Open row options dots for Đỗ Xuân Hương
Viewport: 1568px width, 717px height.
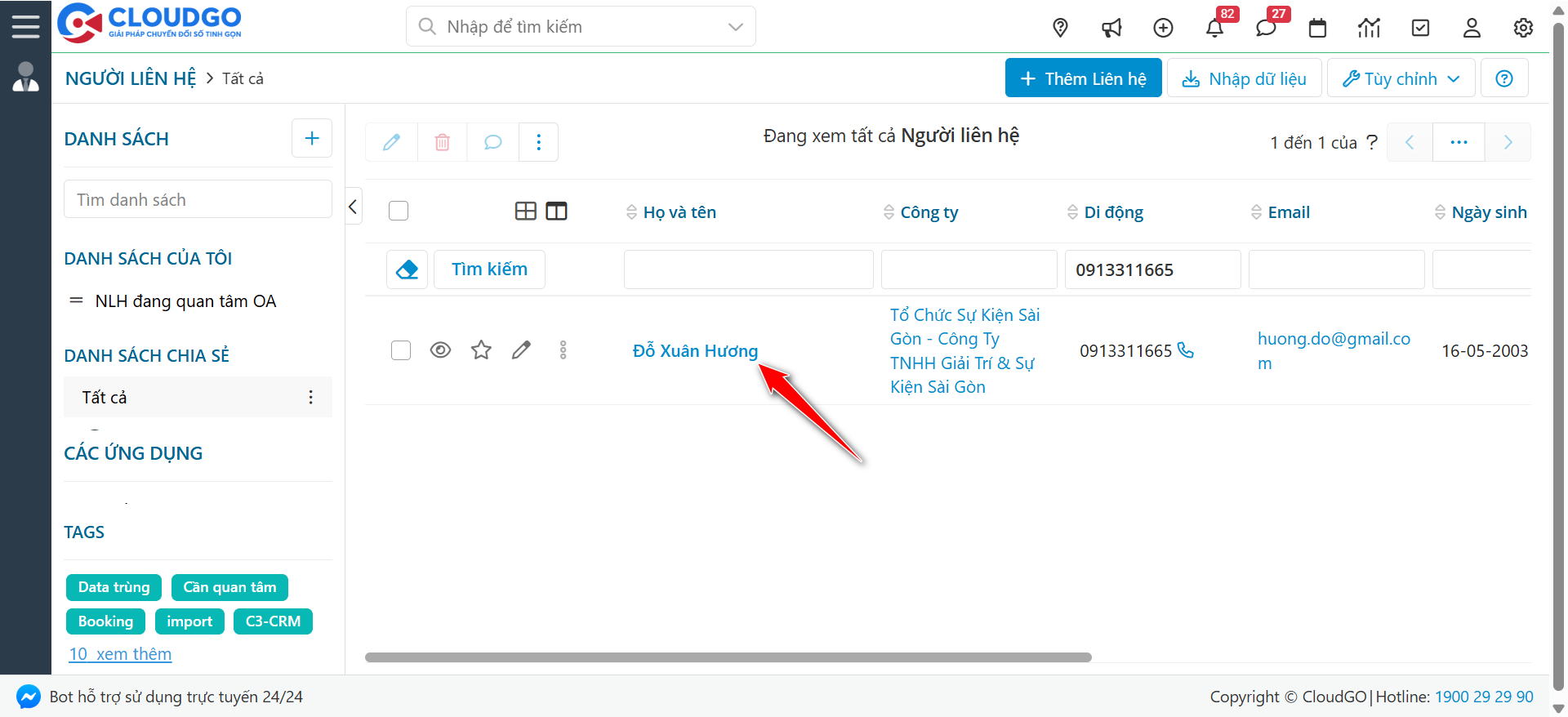(563, 350)
